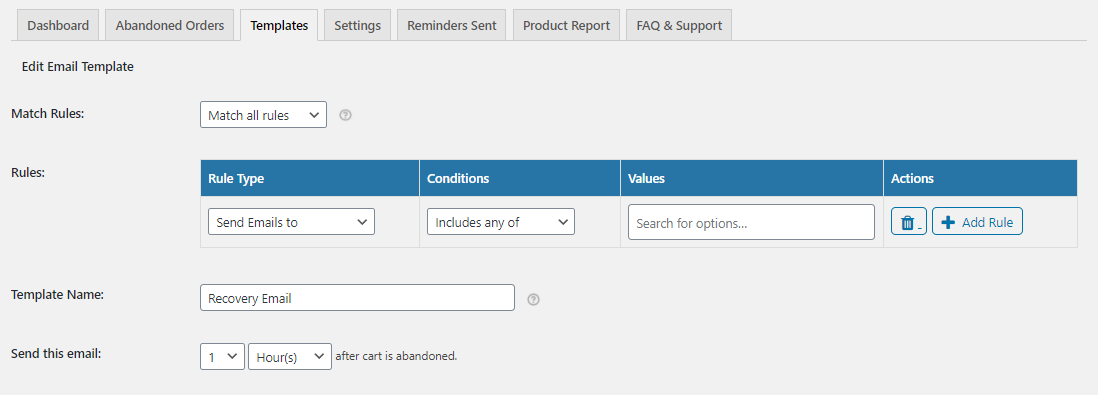This screenshot has width=1098, height=395.
Task: Click the Add Rule button
Action: pyautogui.click(x=977, y=221)
